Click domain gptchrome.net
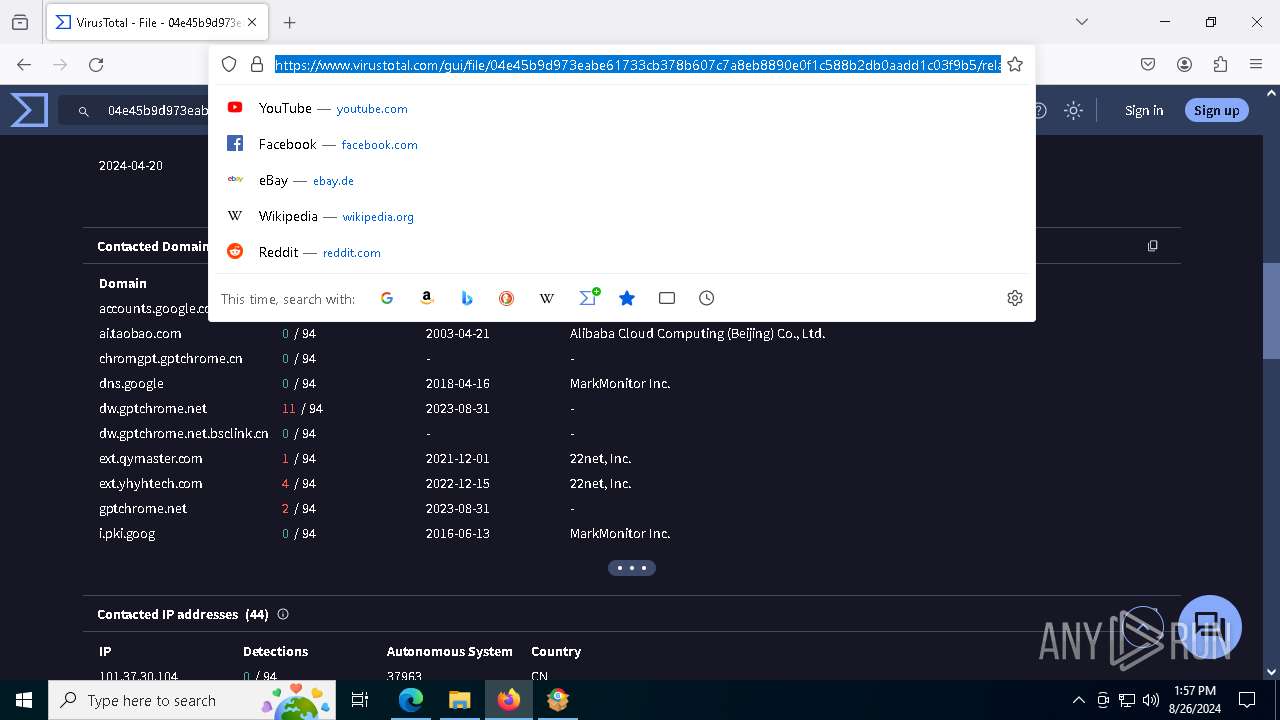 (143, 508)
